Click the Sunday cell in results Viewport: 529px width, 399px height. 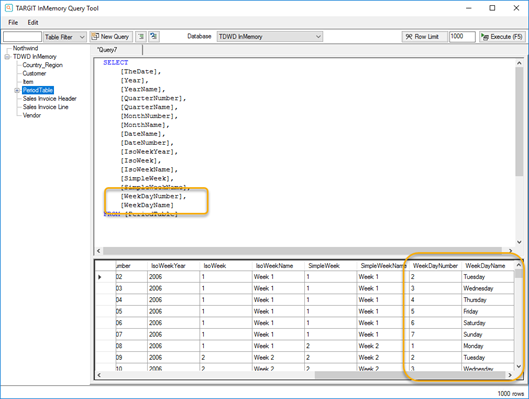[488, 335]
